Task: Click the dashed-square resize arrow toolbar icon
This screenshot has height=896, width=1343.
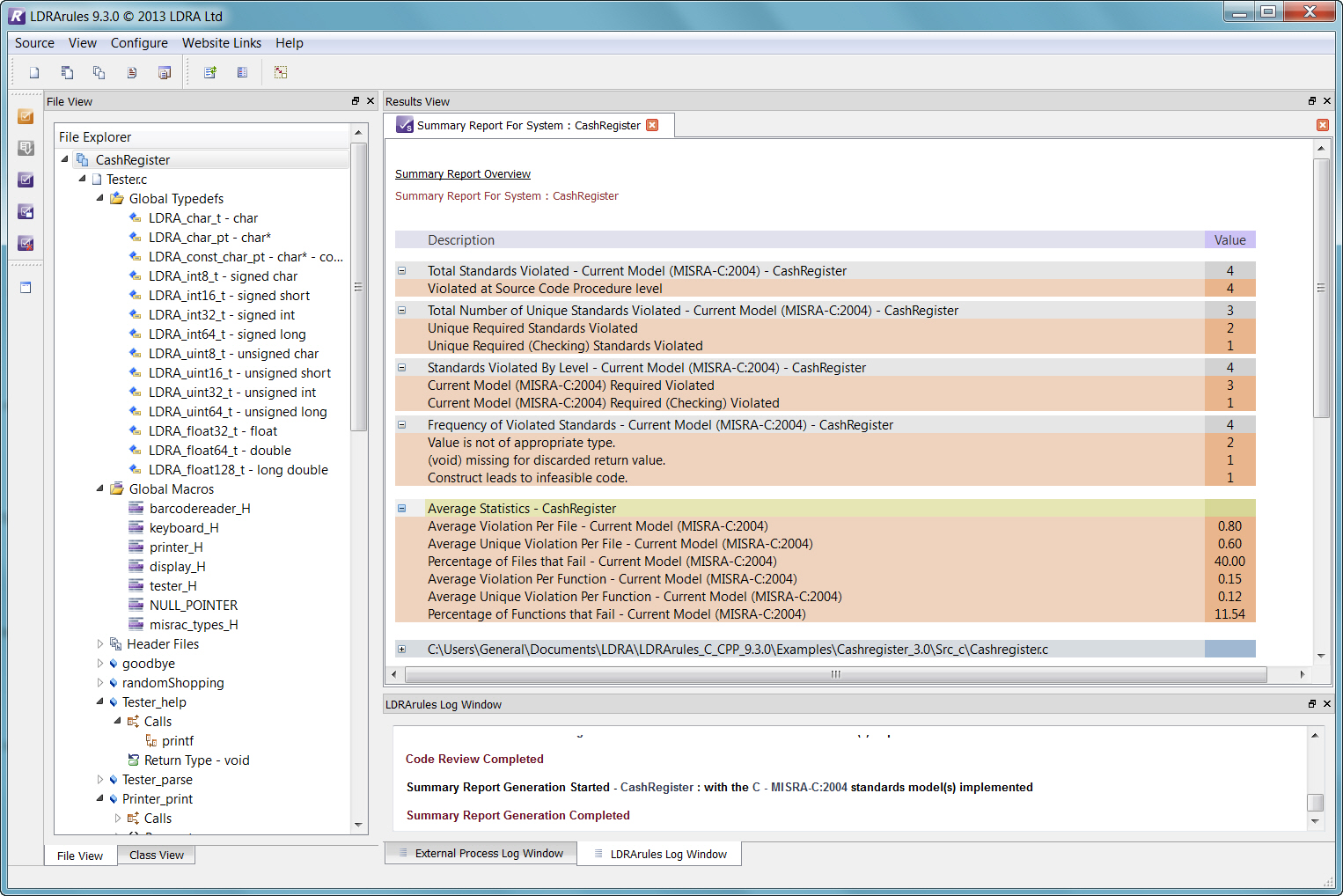Action: [x=281, y=73]
